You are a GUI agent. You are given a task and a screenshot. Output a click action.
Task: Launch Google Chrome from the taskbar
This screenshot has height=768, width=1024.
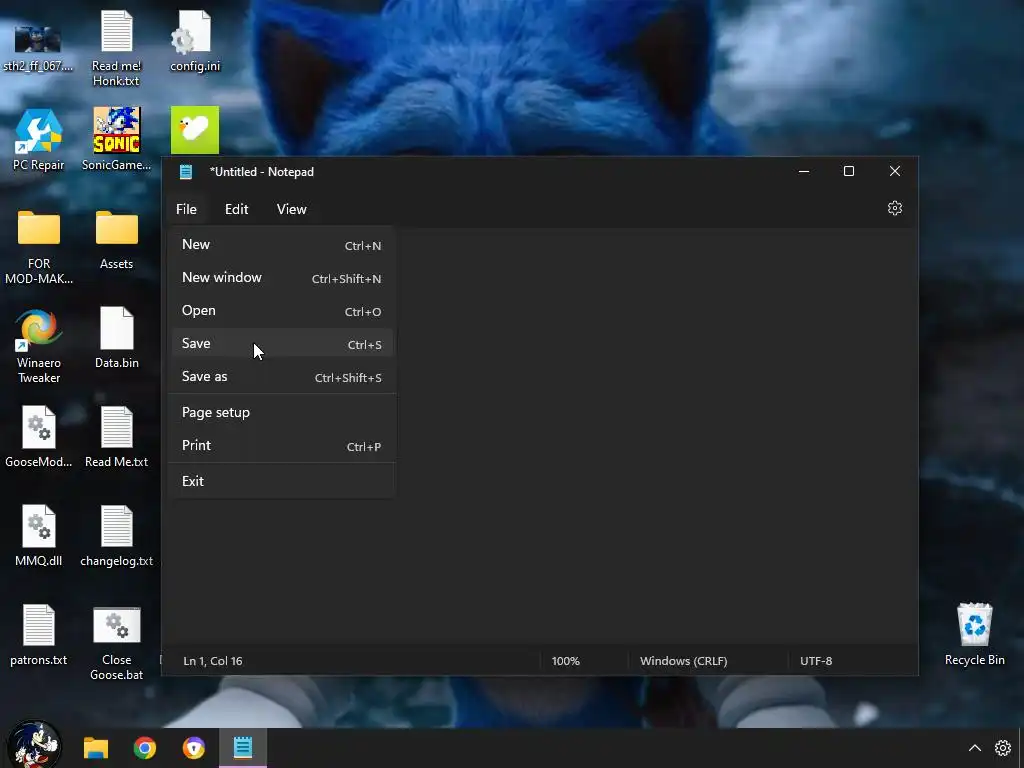[145, 748]
